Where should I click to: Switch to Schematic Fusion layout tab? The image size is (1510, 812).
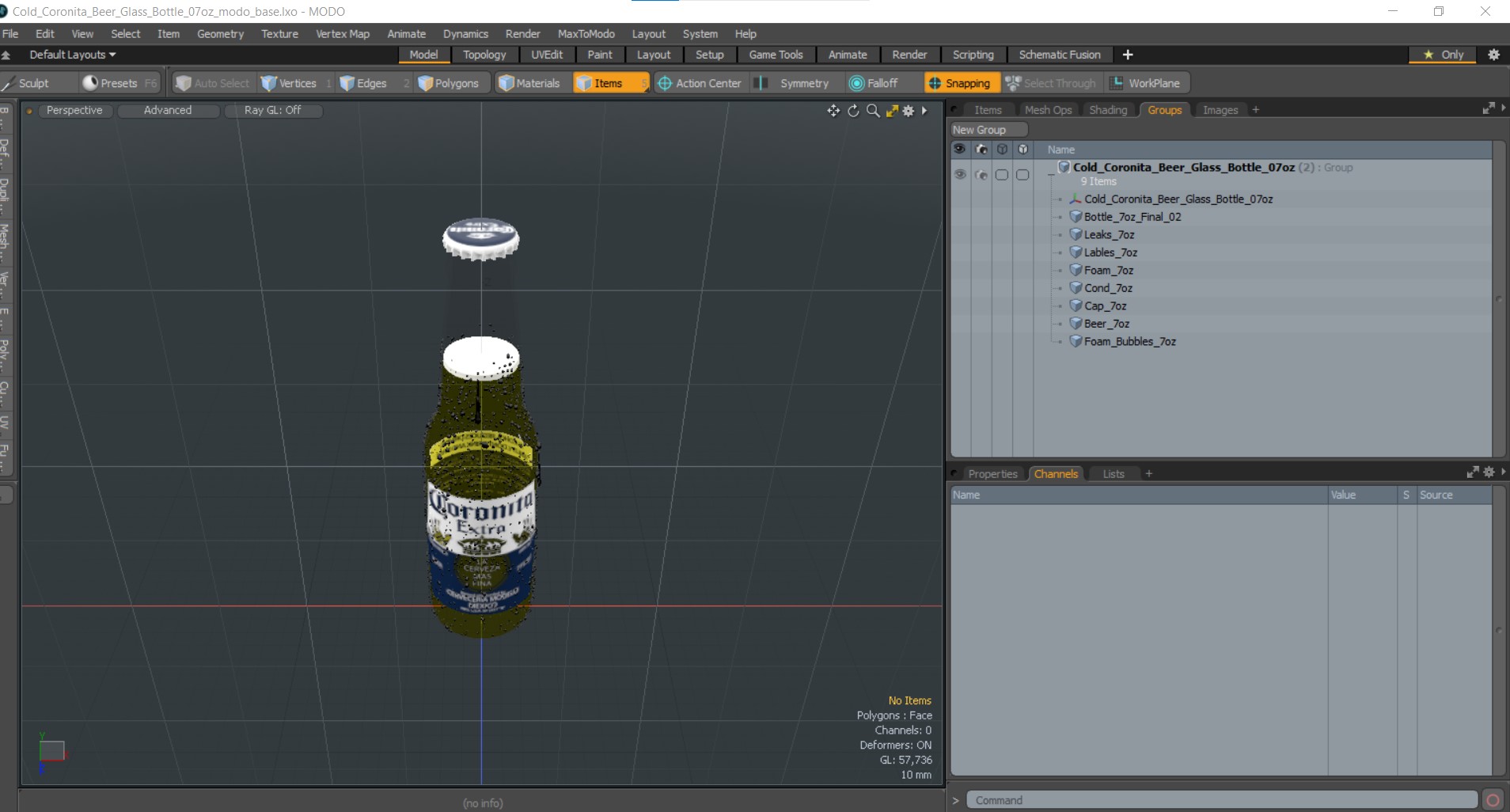pyautogui.click(x=1060, y=55)
